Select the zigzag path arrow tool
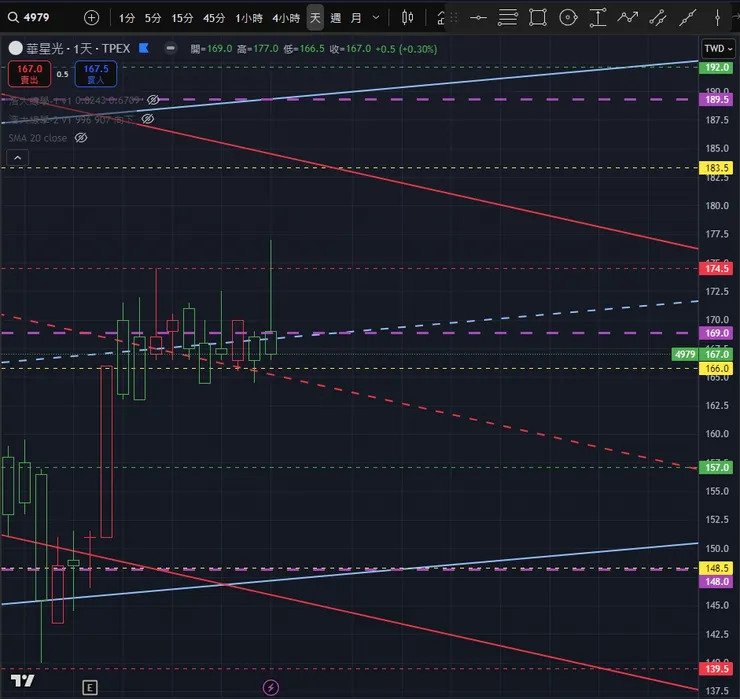 (628, 18)
